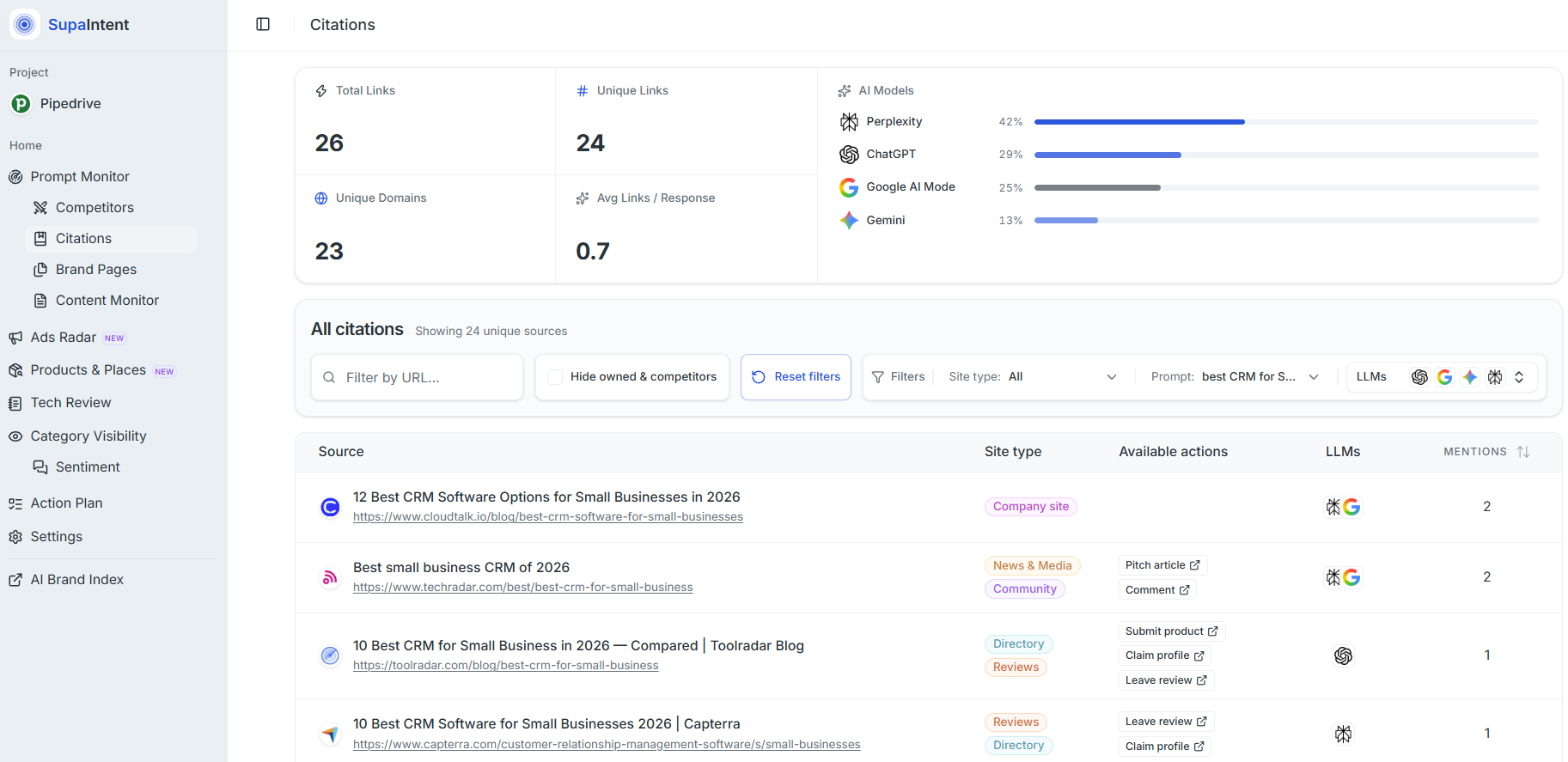The image size is (1568, 762).
Task: Open the cloudtalk.io blog URL link
Action: tap(548, 517)
